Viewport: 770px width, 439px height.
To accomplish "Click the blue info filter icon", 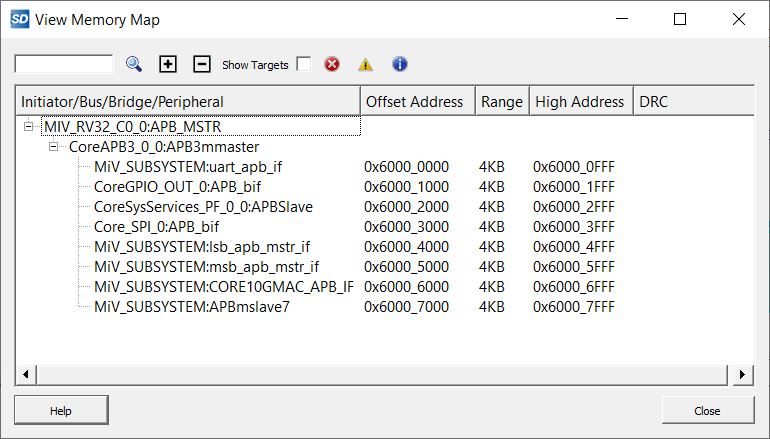I will coord(400,64).
